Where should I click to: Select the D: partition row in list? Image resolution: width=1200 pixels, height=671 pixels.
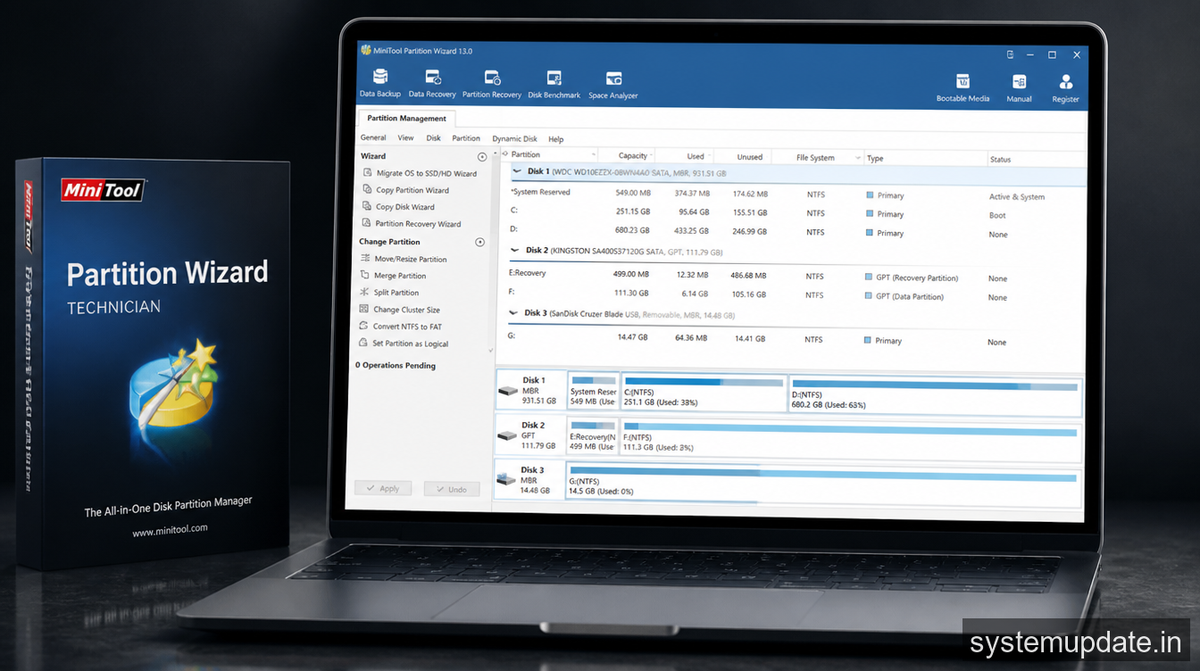click(x=796, y=232)
